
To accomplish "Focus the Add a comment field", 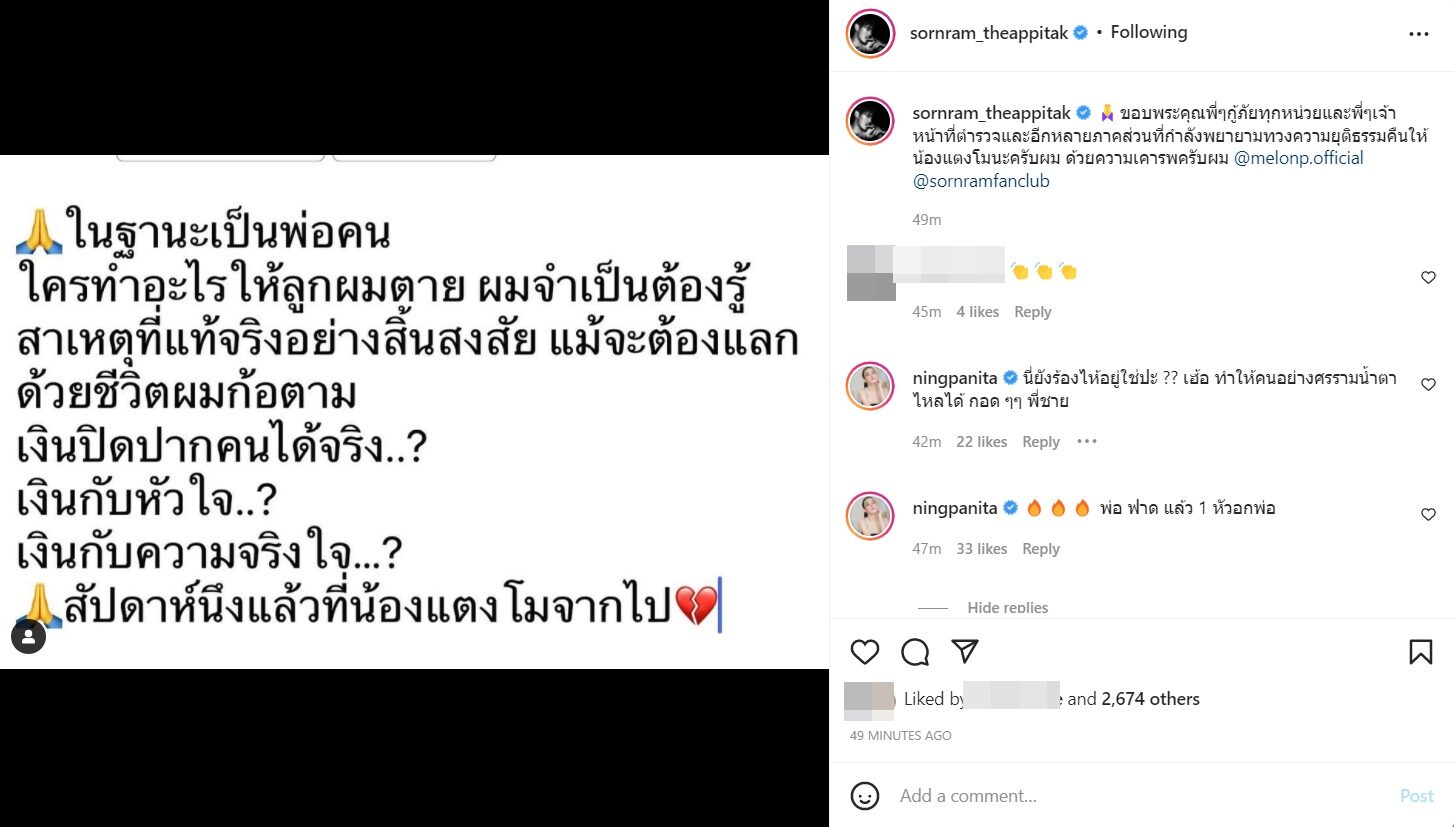I will [x=1140, y=796].
